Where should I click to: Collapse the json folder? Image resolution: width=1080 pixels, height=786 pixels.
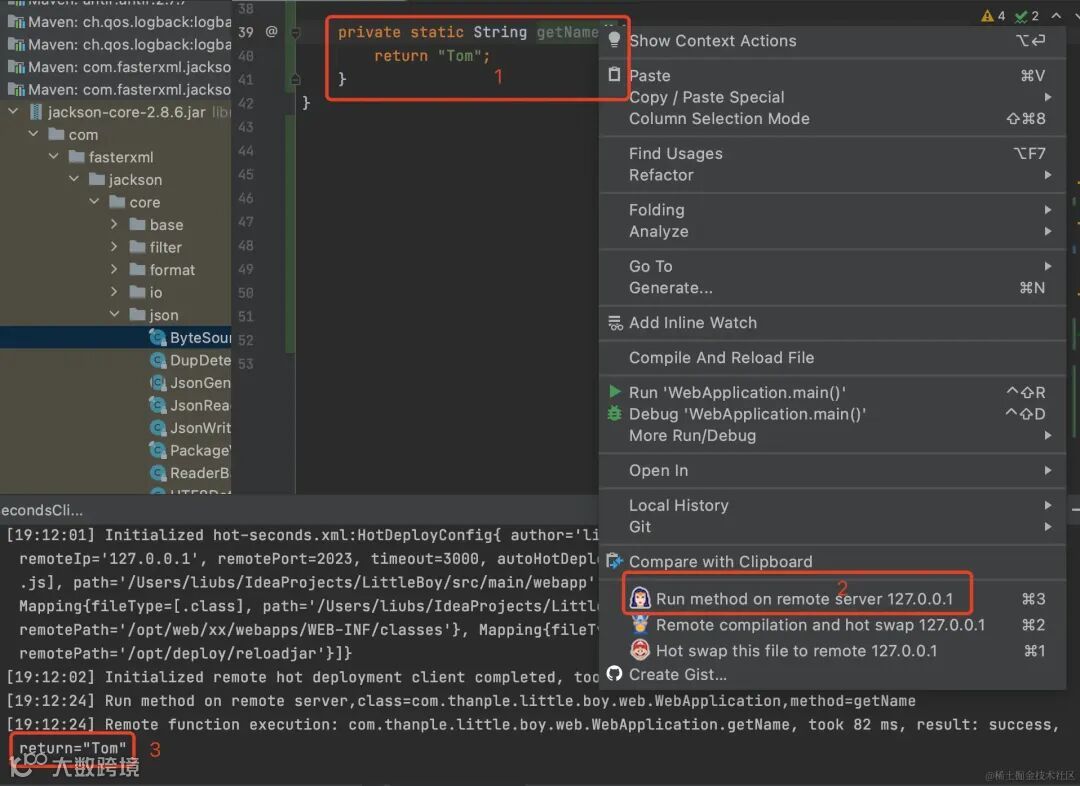(x=114, y=314)
